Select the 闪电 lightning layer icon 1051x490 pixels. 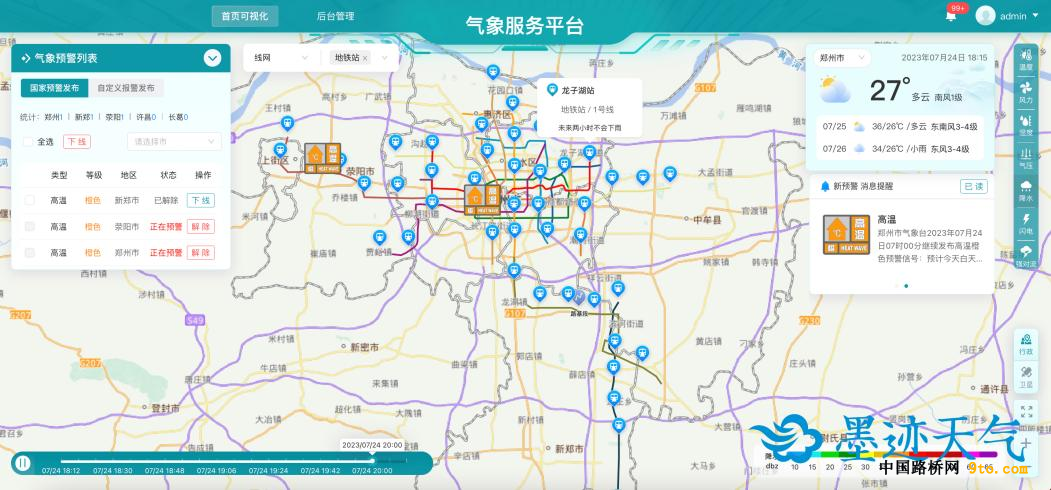point(1026,223)
